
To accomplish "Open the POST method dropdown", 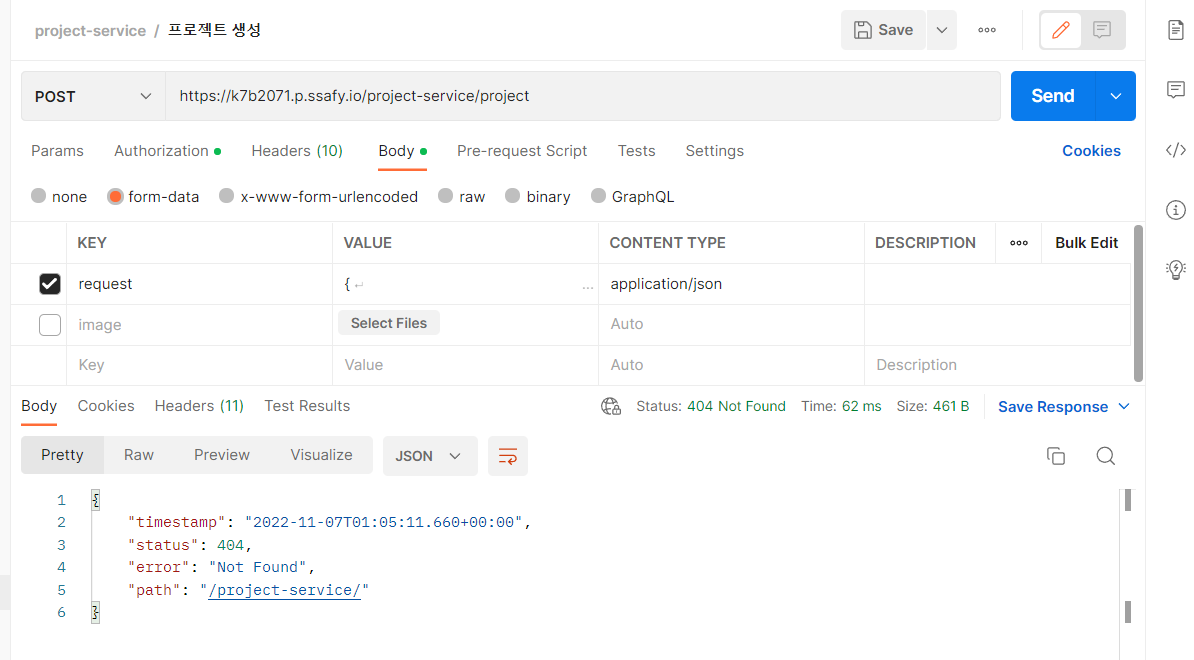I will click(93, 97).
